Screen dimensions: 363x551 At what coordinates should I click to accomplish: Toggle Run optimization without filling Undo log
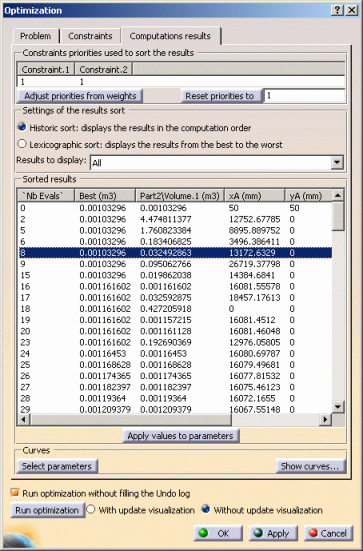(14, 493)
